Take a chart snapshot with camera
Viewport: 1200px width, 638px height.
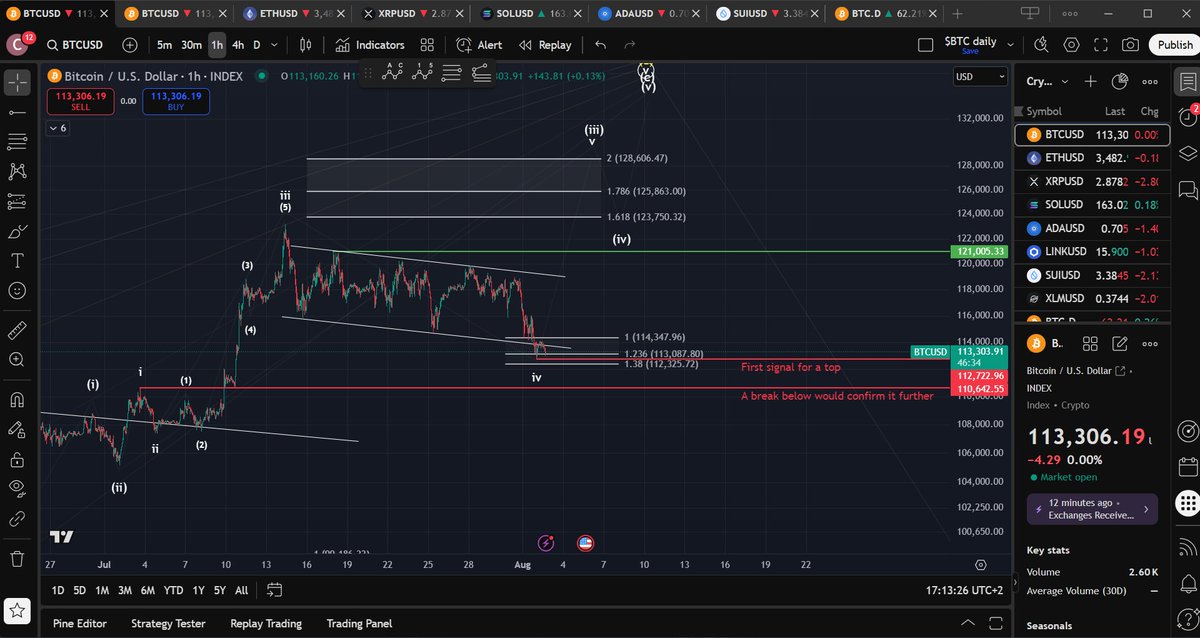point(1130,45)
